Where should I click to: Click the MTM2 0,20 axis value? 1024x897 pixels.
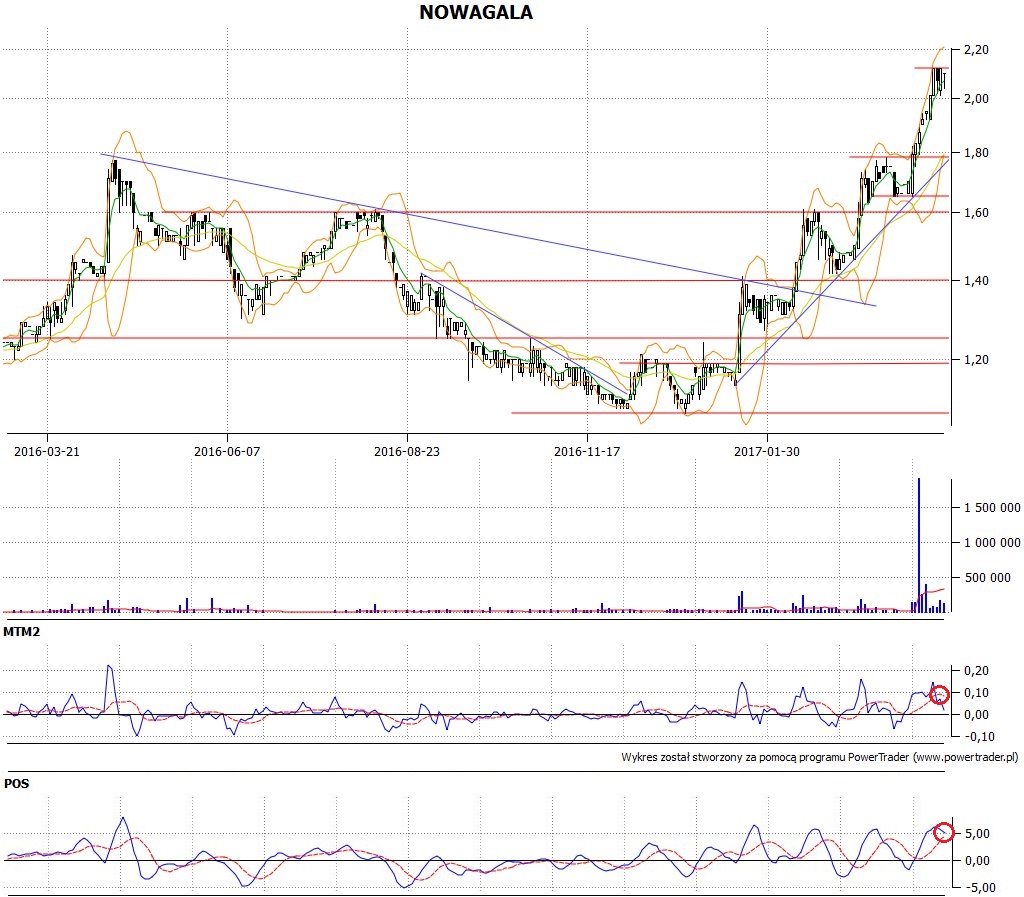[x=976, y=671]
